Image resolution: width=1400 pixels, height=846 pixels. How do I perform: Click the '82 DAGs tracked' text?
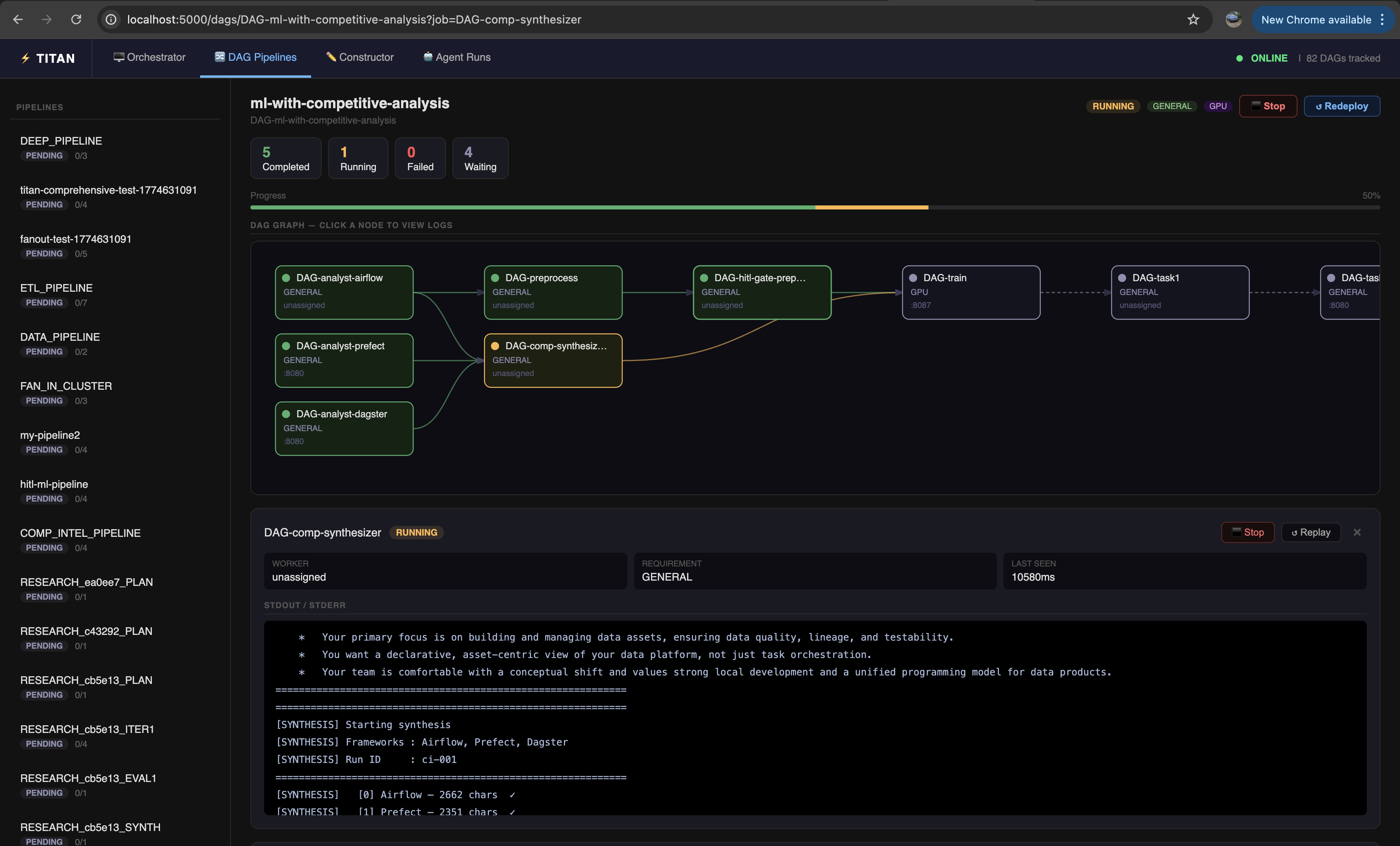click(x=1342, y=58)
